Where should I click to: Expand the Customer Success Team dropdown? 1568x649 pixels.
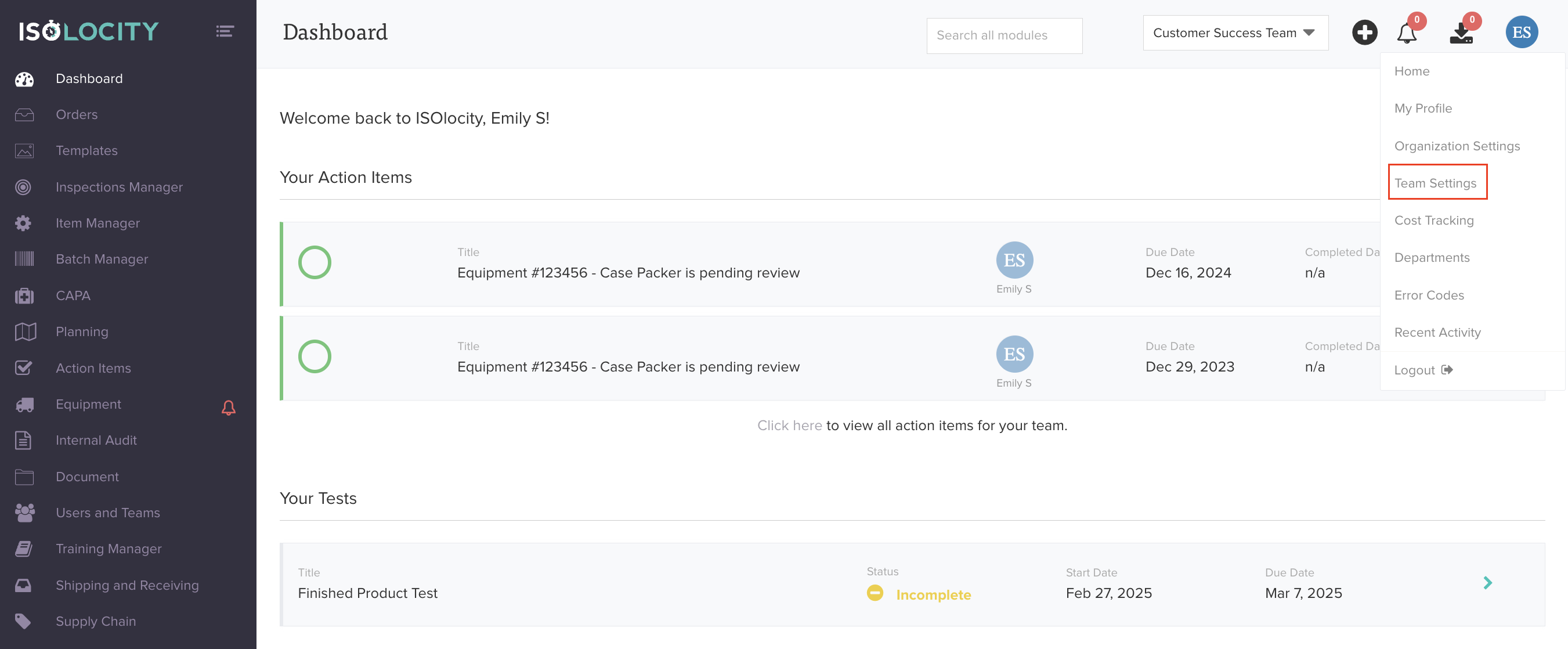point(1235,33)
